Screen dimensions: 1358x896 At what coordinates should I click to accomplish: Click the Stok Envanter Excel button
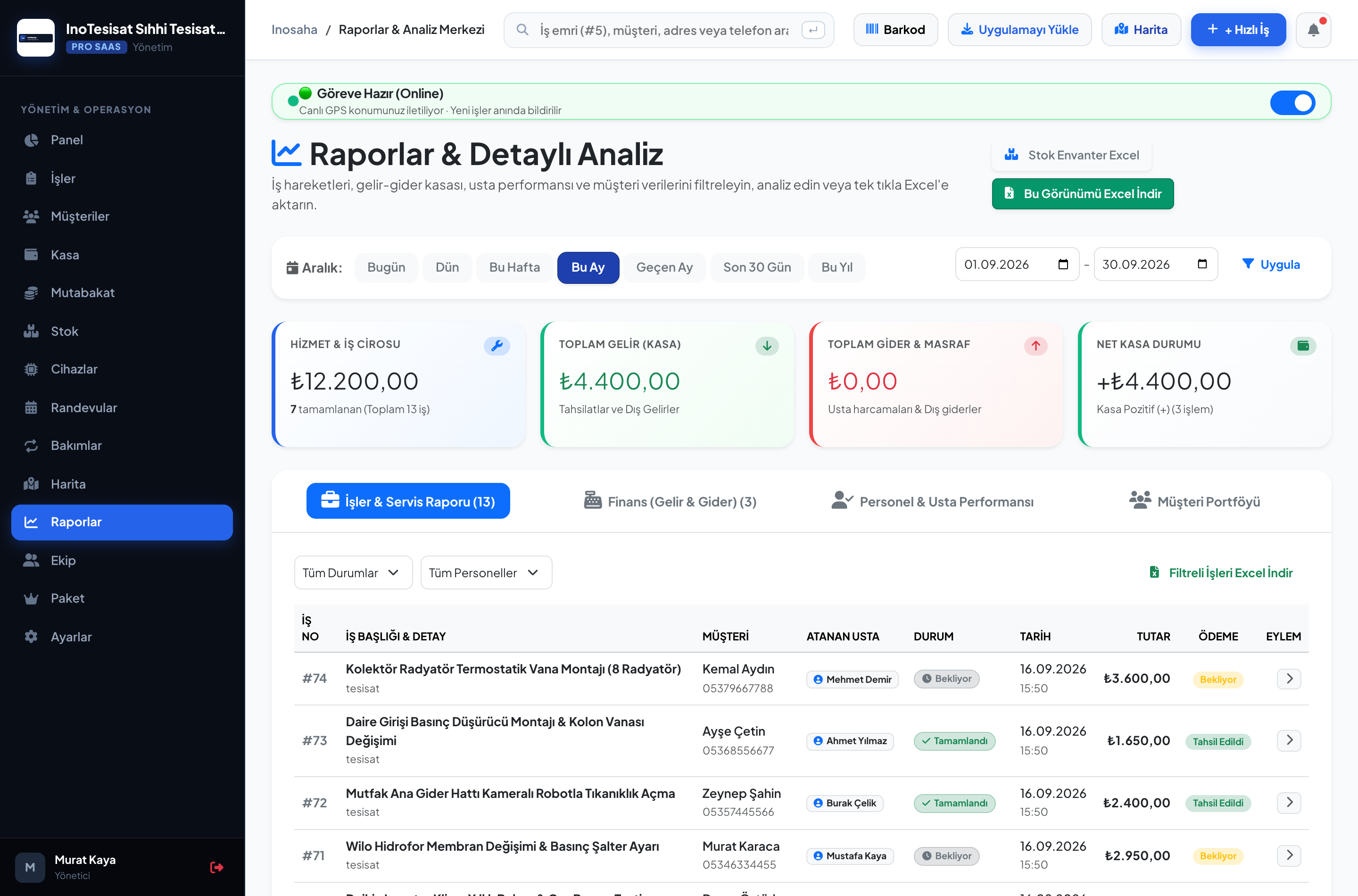pos(1071,155)
